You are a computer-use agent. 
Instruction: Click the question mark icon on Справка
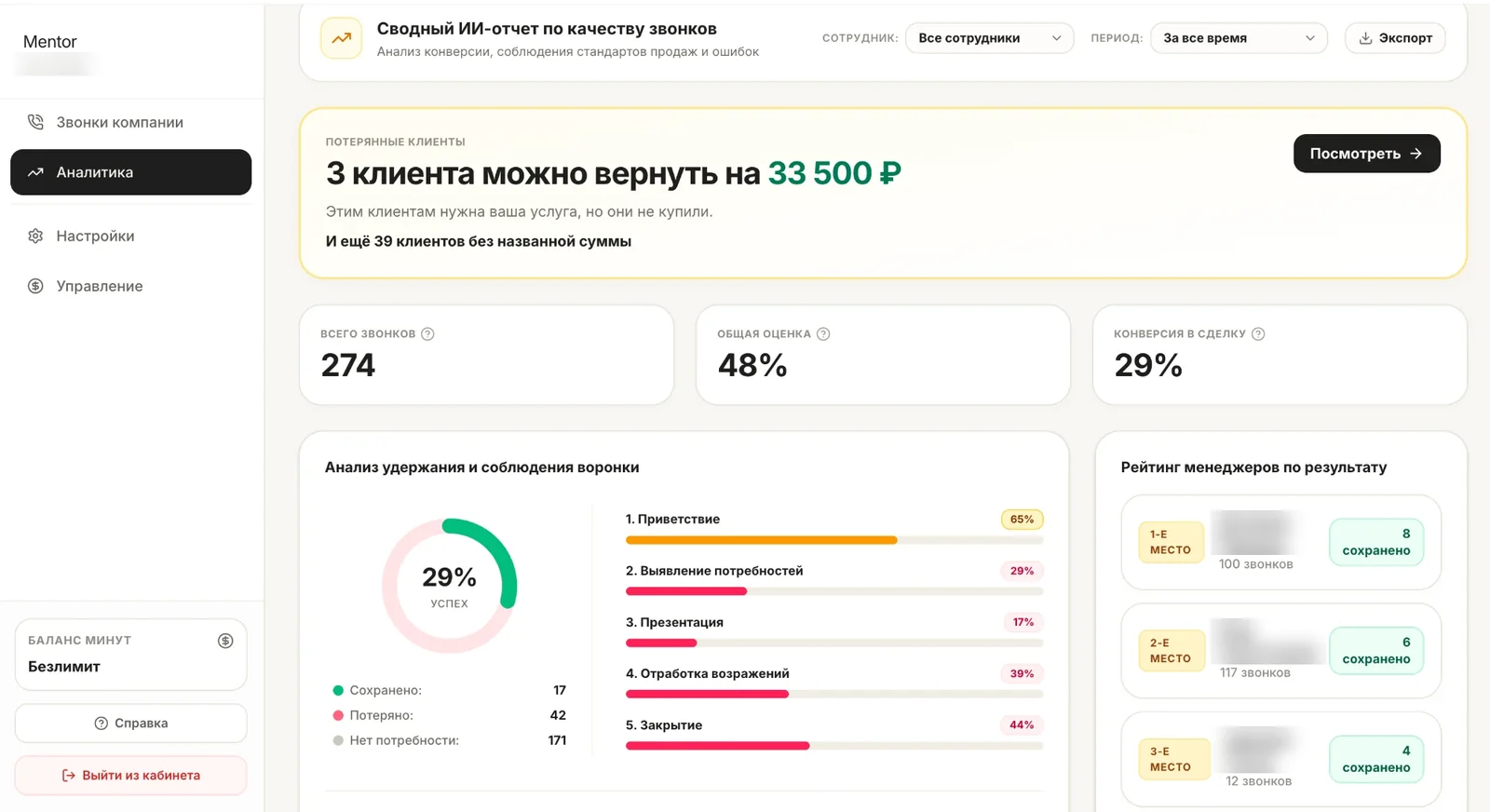click(102, 724)
